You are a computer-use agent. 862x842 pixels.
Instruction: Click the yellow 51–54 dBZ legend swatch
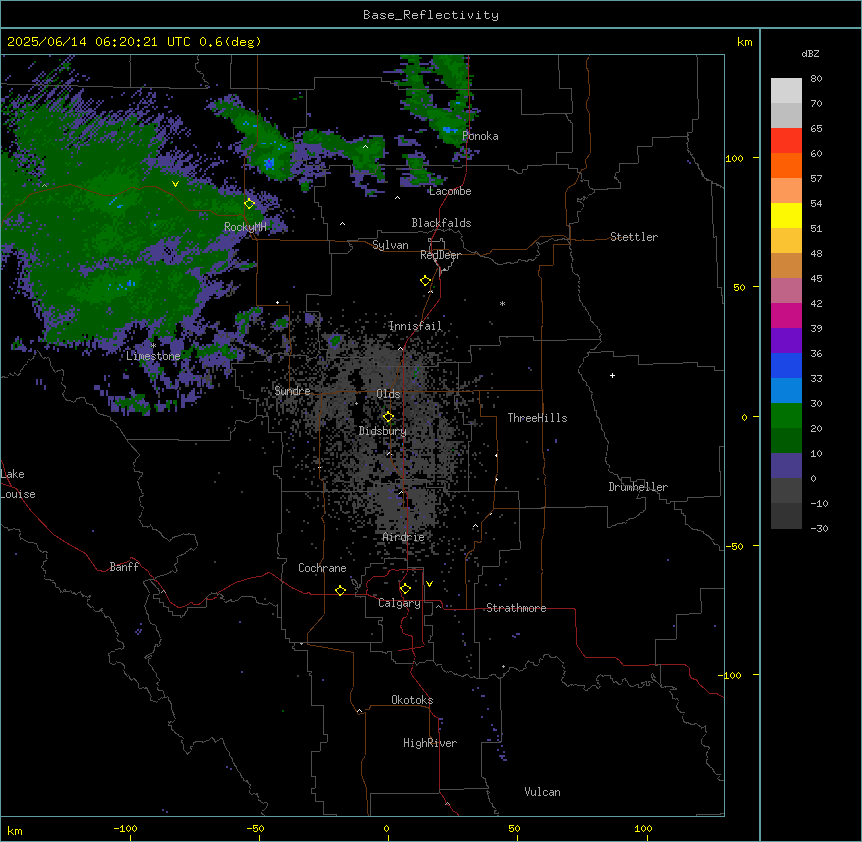[786, 215]
